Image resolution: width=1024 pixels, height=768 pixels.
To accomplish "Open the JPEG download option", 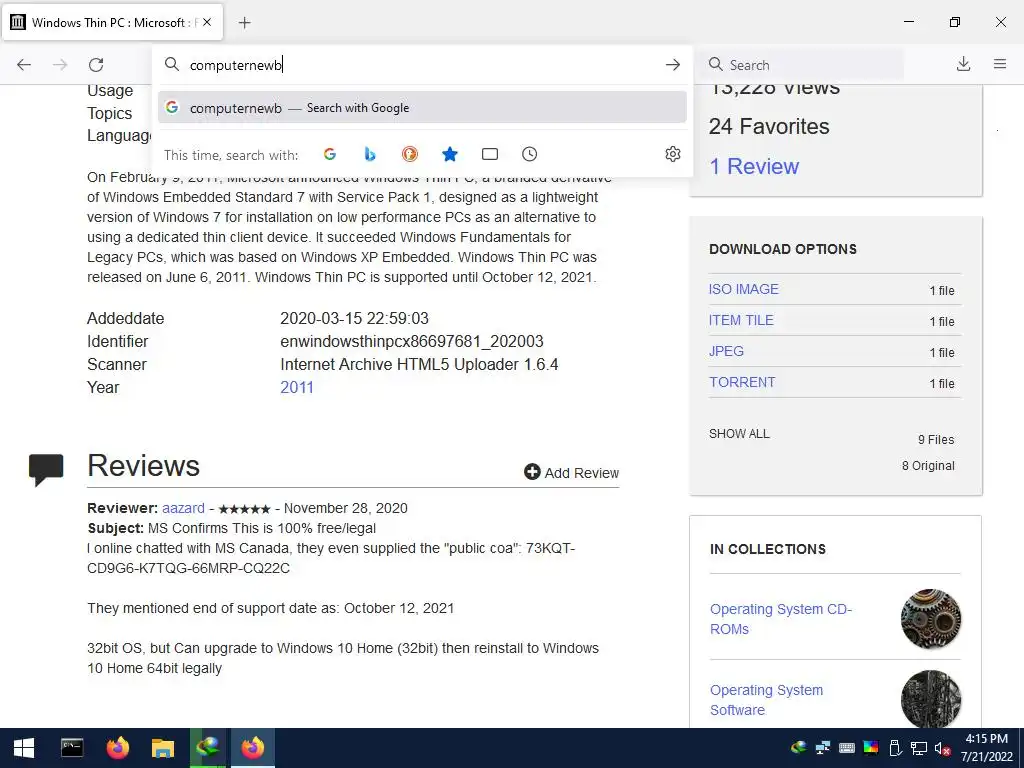I will (x=726, y=351).
